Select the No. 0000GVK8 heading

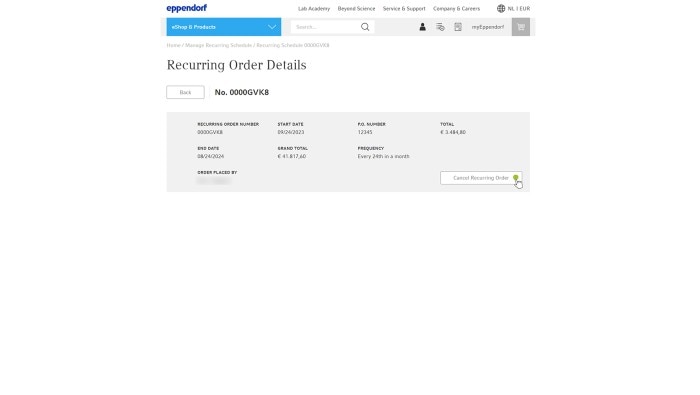[242, 92]
